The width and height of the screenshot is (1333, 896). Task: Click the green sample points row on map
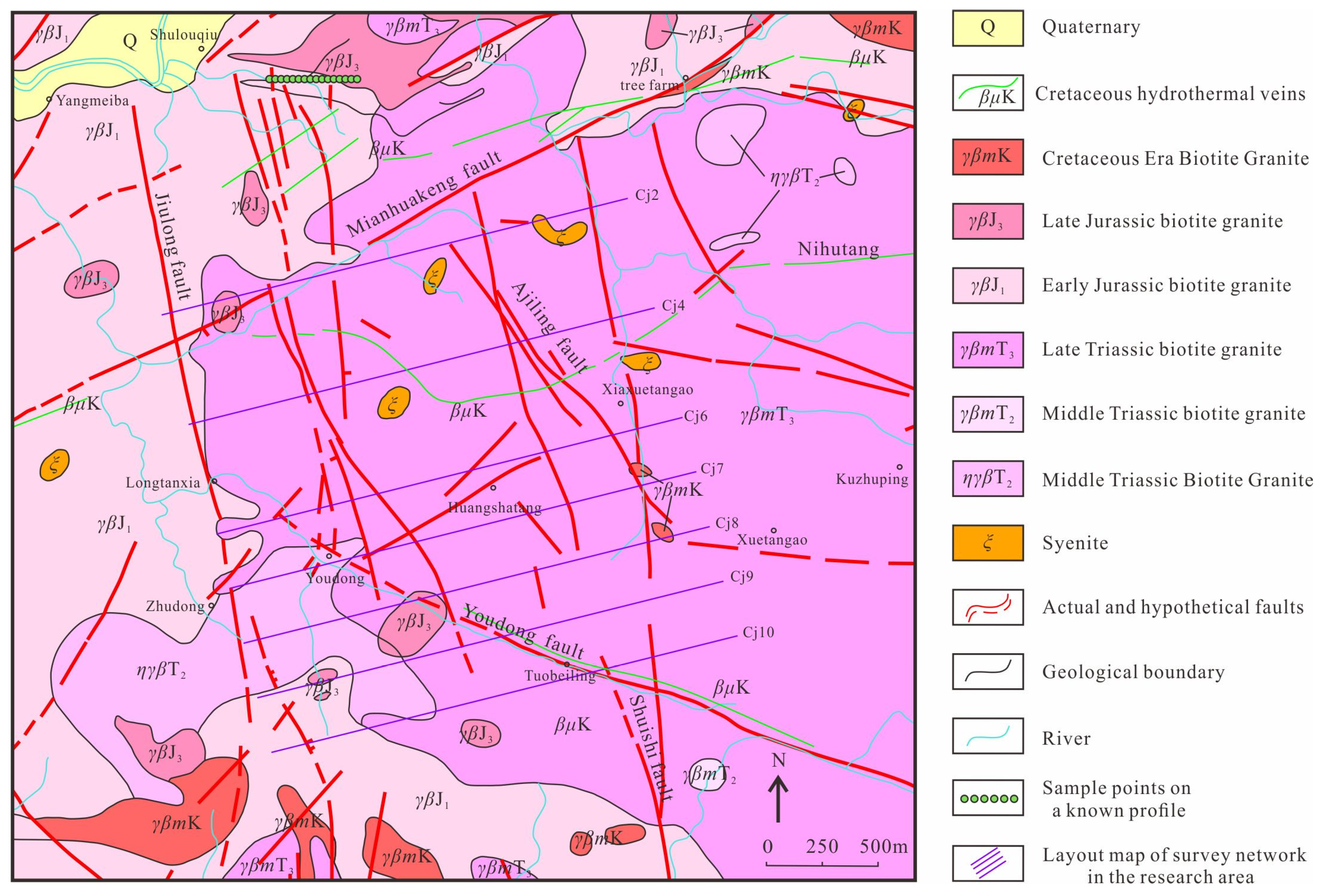click(x=314, y=79)
